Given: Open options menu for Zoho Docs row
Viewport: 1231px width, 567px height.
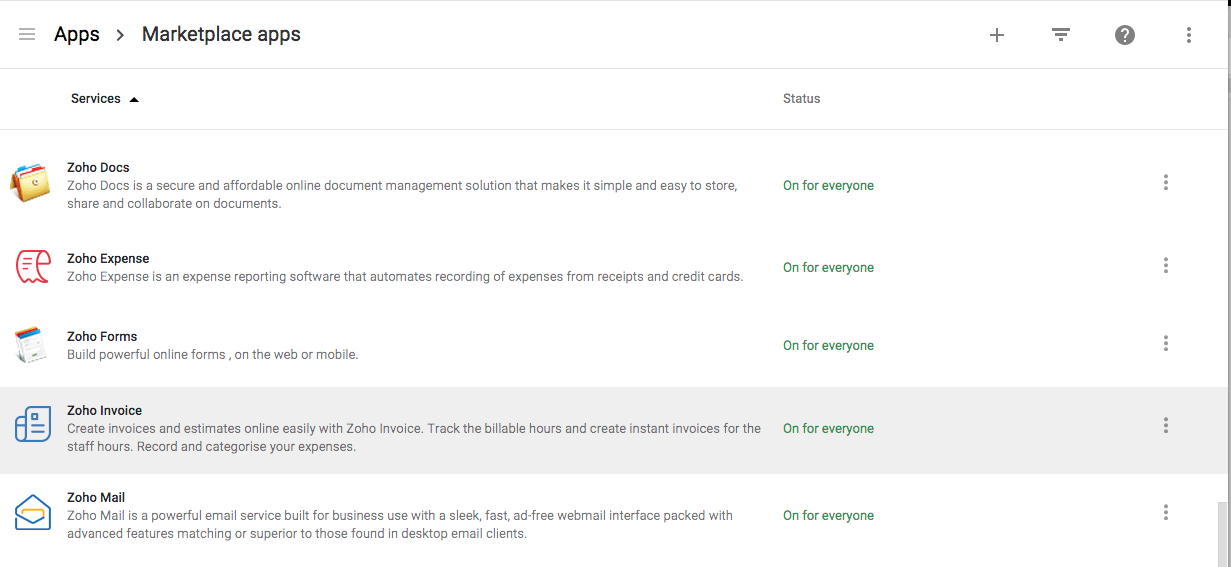Looking at the screenshot, I should point(1166,183).
